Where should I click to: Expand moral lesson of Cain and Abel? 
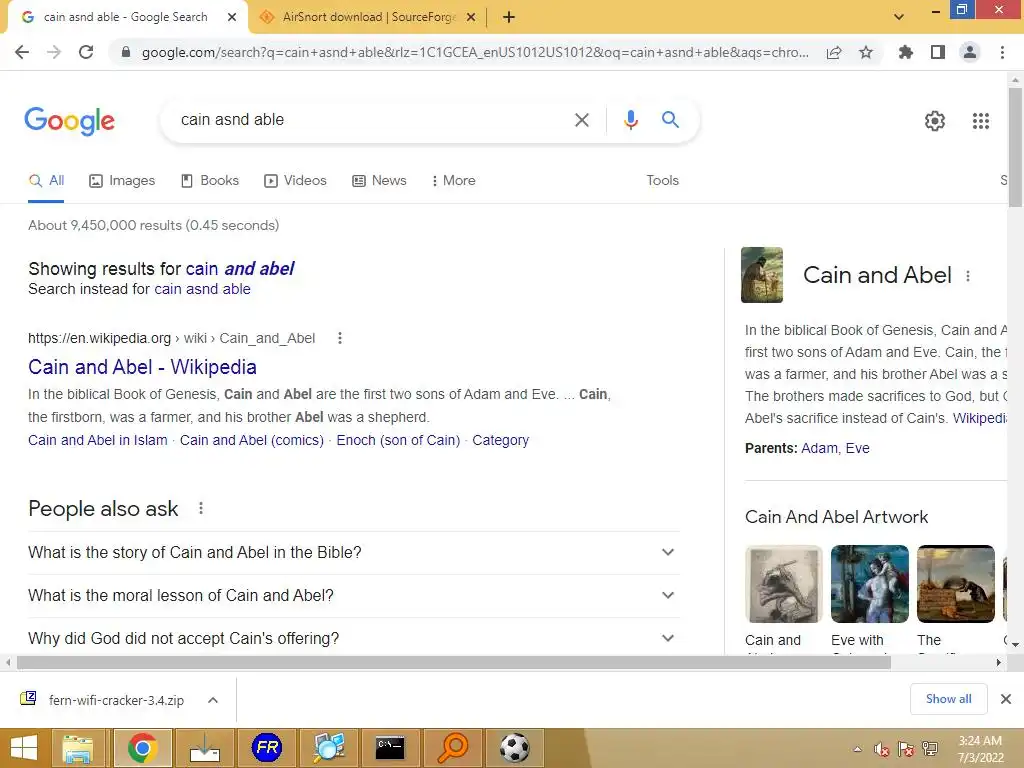point(353,596)
